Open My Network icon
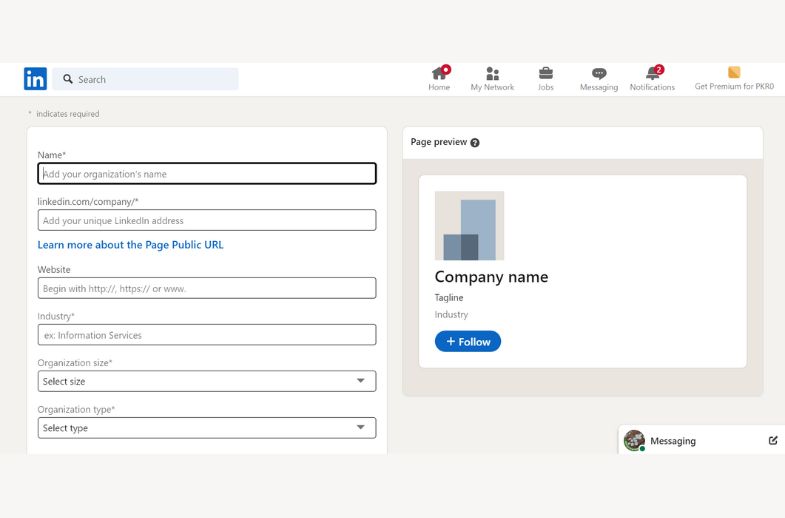785x518 pixels. click(493, 74)
